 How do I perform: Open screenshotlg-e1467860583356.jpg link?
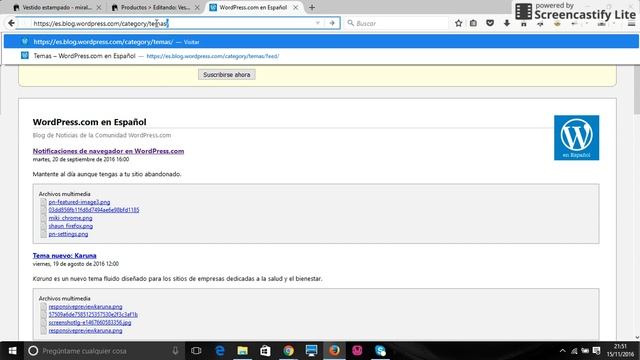click(90, 322)
